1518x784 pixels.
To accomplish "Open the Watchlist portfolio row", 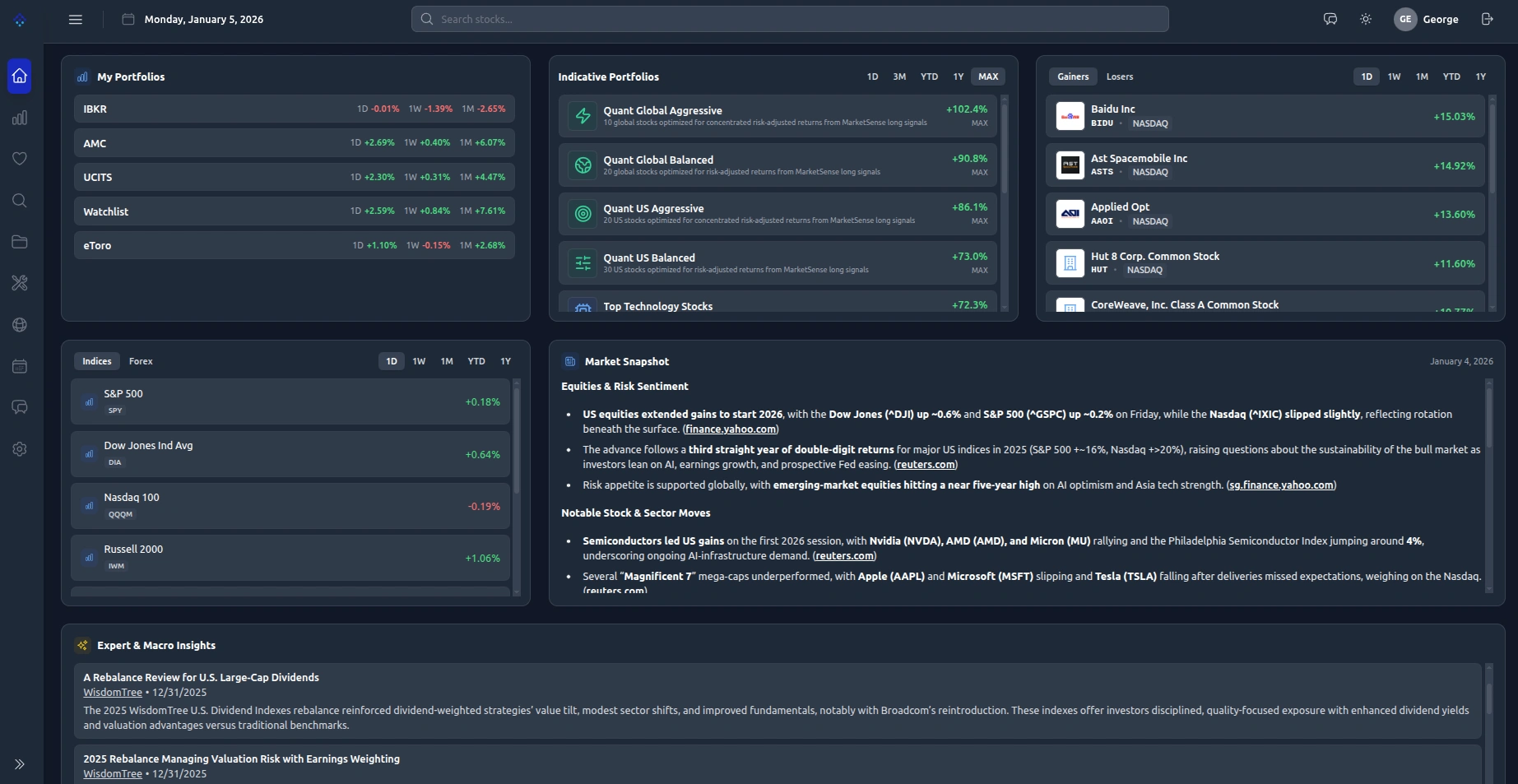I will [295, 211].
